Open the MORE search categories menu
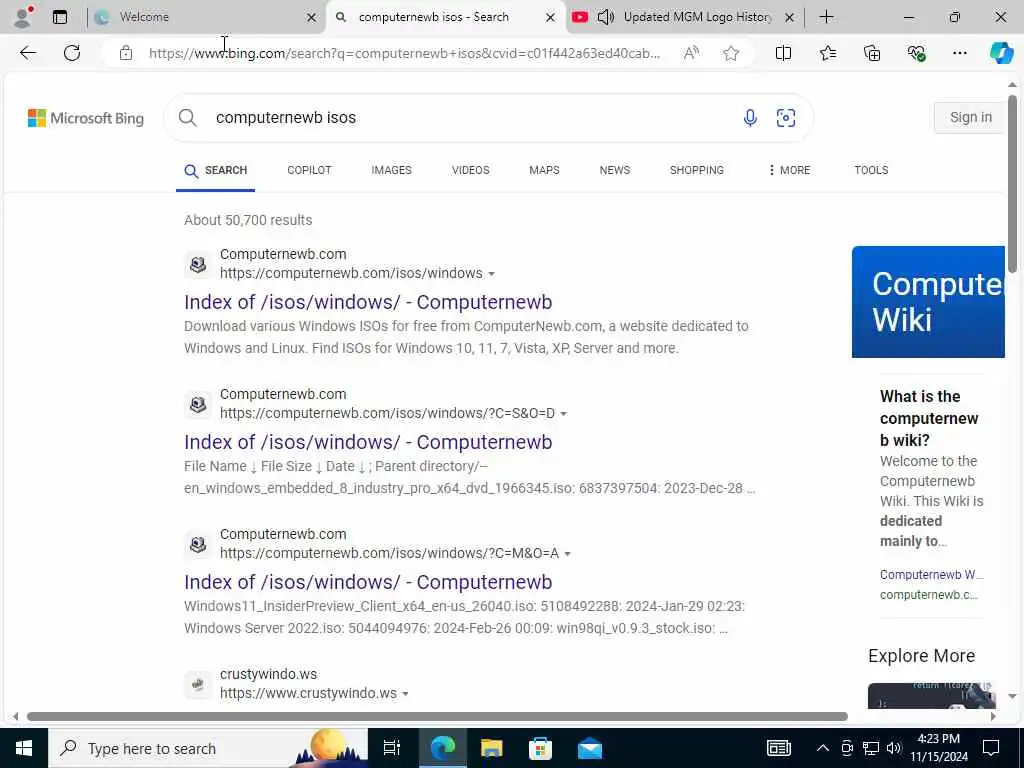 (x=789, y=170)
